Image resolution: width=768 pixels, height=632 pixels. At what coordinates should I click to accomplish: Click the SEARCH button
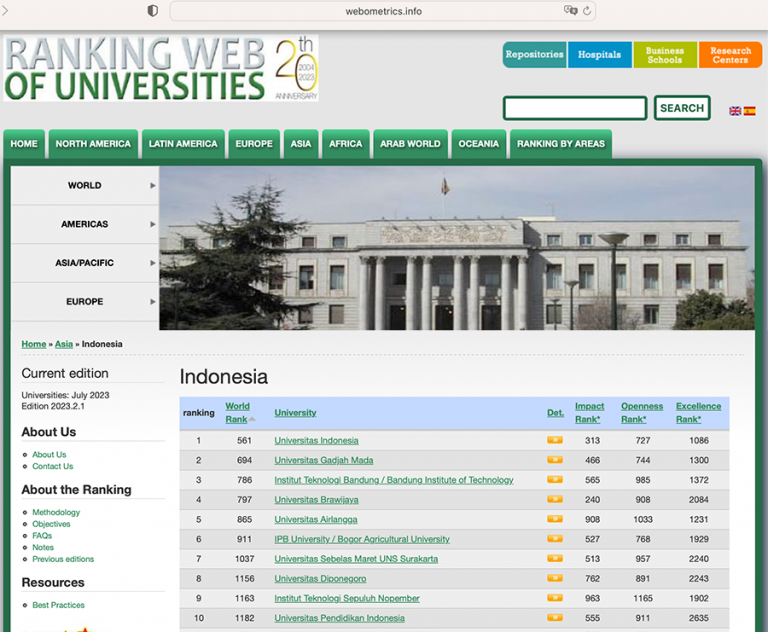tap(682, 108)
